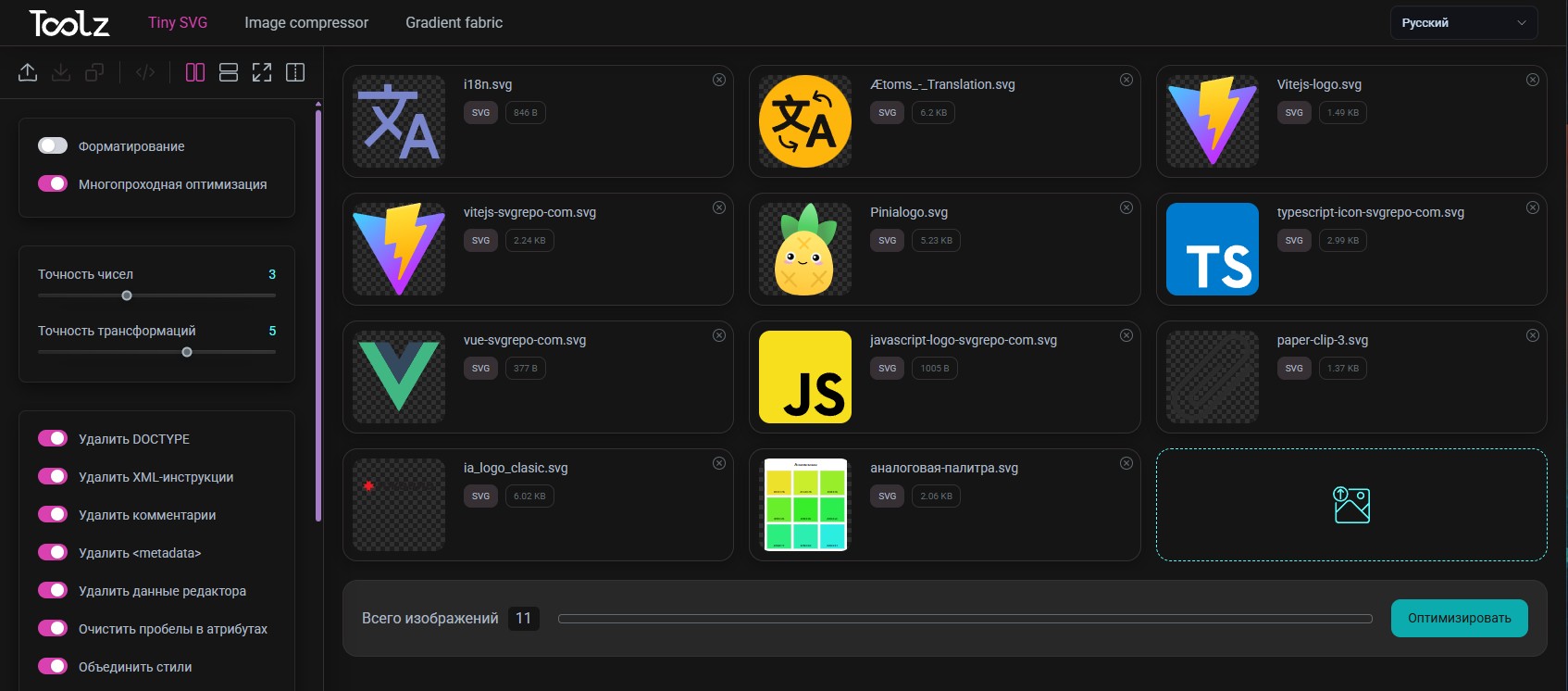The image size is (1568, 691).
Task: Click the split compare view icon
Action: pos(295,72)
